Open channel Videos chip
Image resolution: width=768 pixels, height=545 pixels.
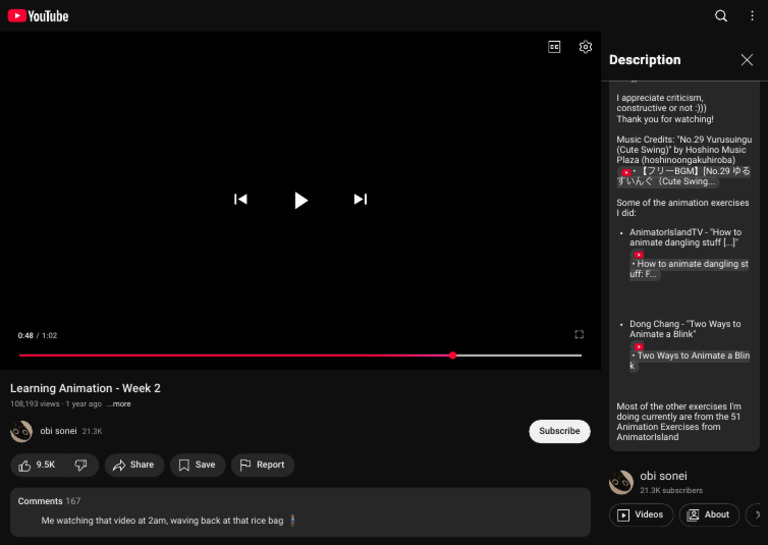click(x=641, y=515)
